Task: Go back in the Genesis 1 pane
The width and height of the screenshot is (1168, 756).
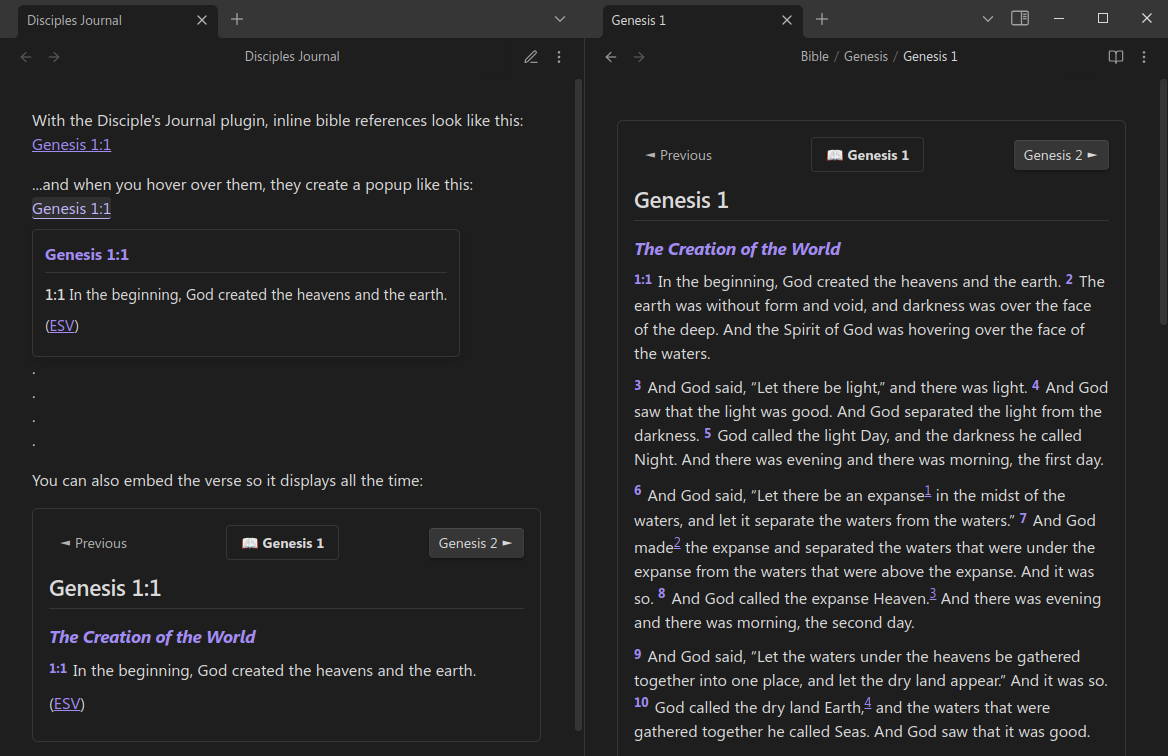Action: click(611, 57)
